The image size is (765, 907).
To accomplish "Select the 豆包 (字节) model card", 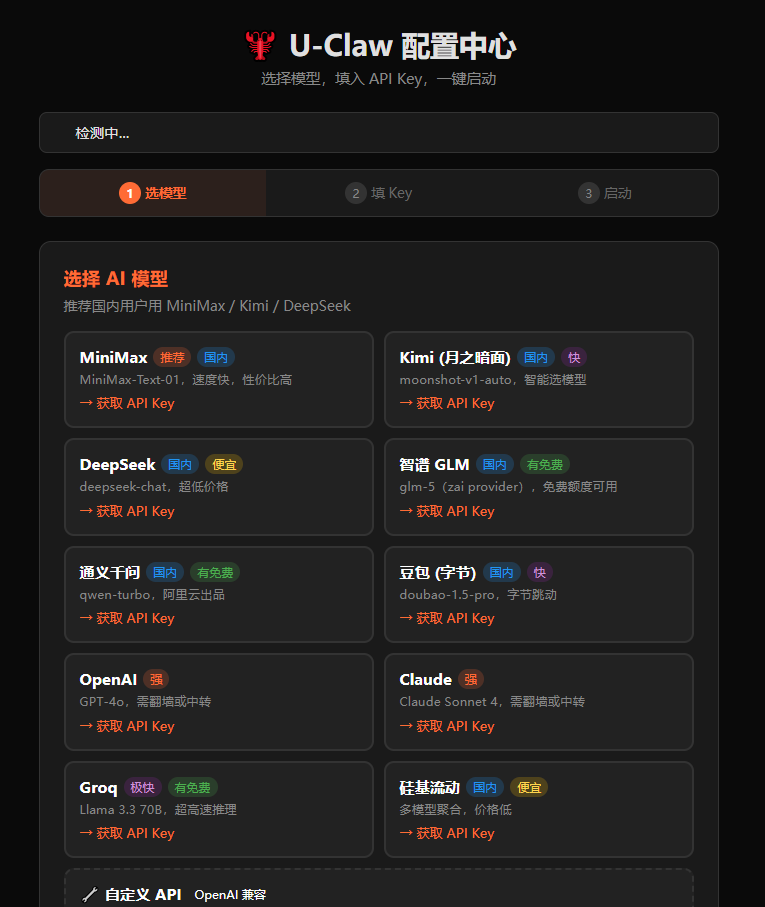I will coord(538,595).
